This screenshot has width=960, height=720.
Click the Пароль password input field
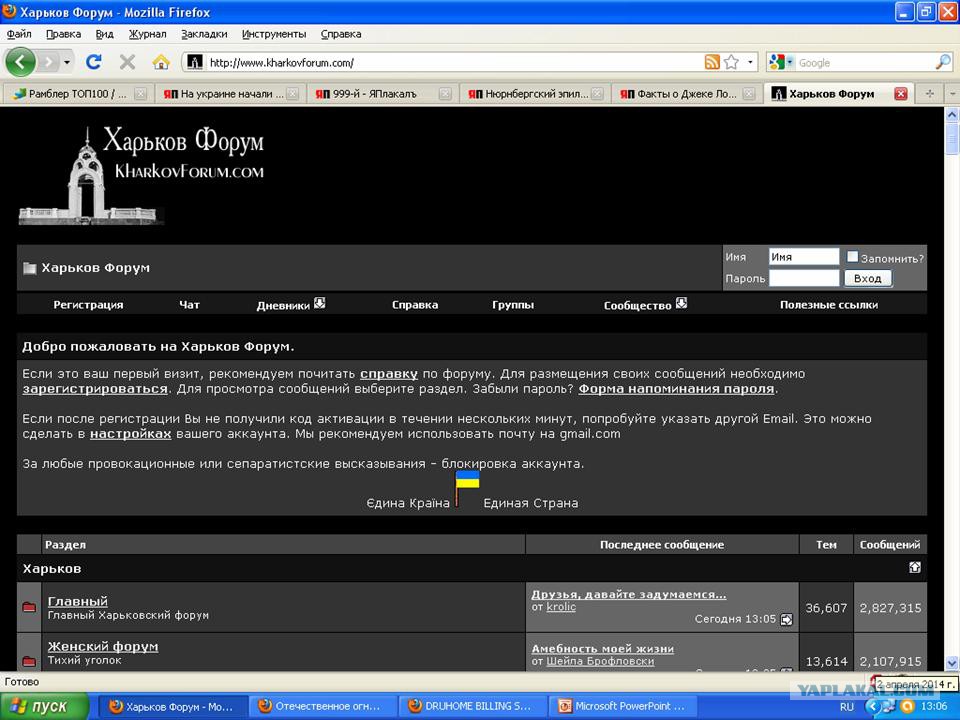coord(804,279)
